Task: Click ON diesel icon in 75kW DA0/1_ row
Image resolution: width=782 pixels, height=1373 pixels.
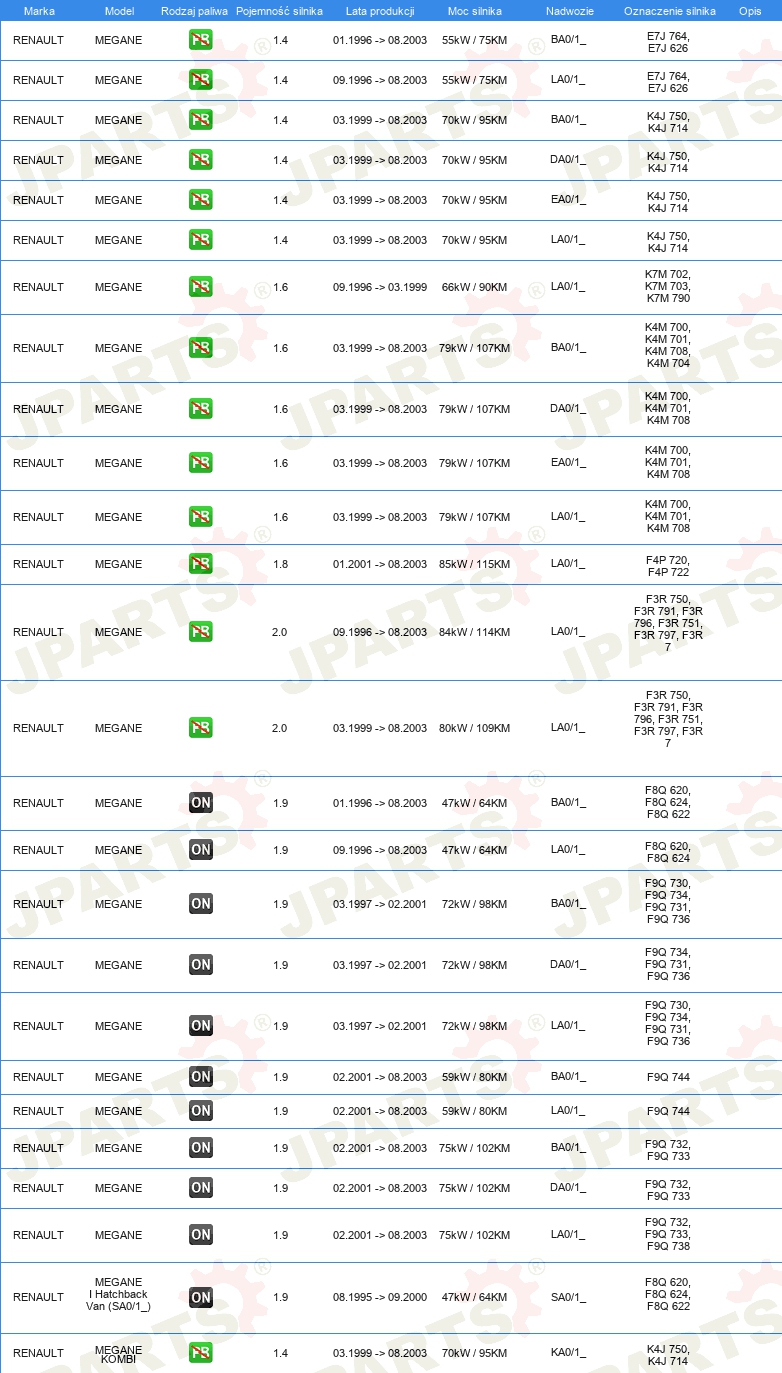Action: (x=201, y=1188)
